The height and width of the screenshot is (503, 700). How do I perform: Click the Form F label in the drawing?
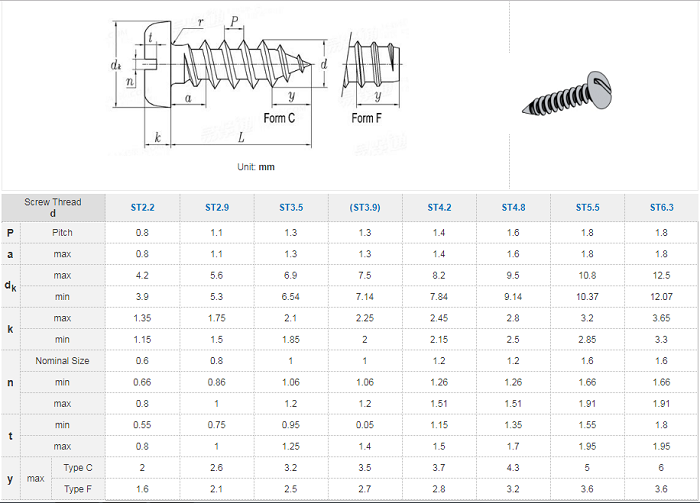[366, 118]
